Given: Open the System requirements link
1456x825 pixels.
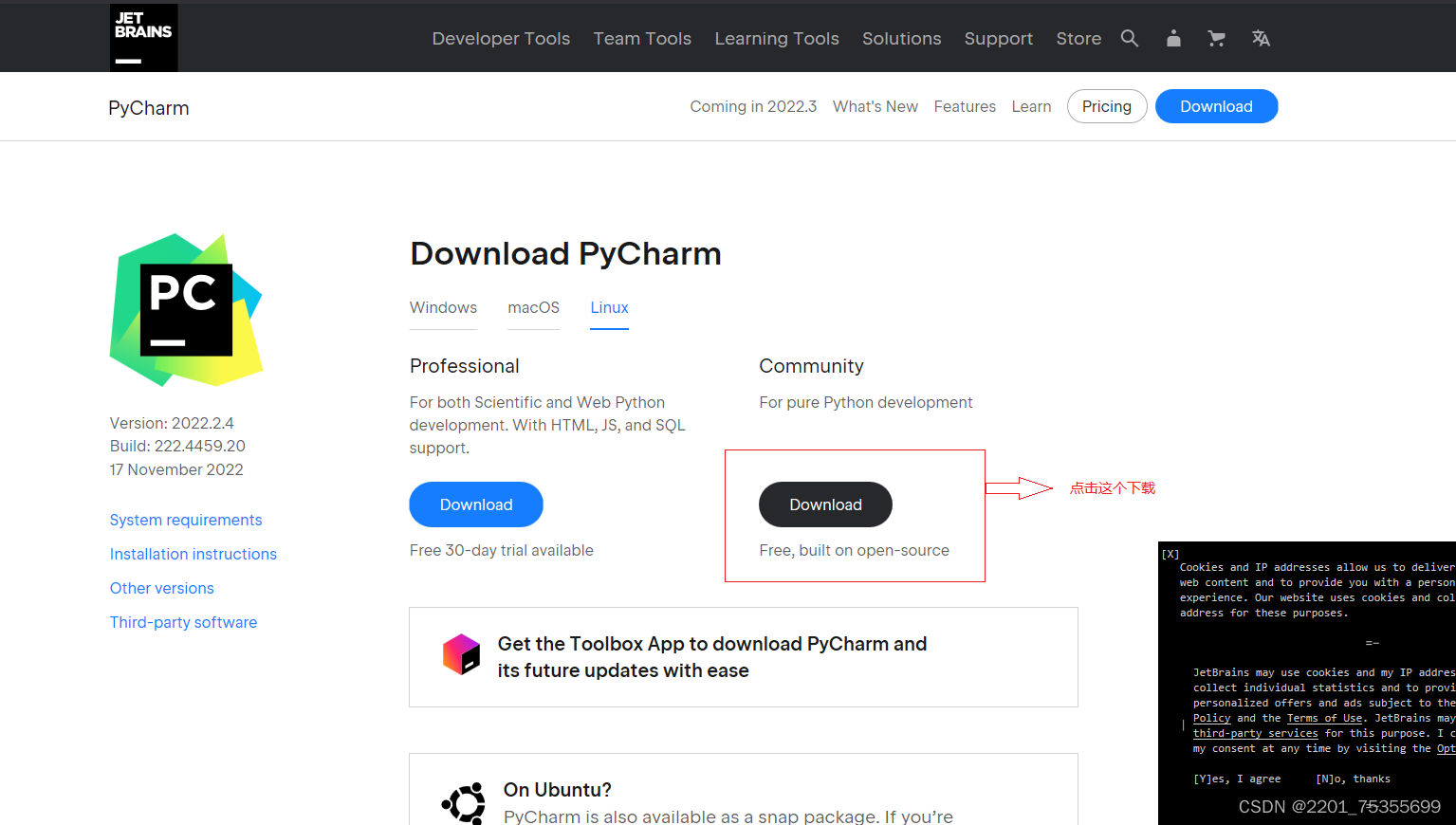Looking at the screenshot, I should tap(185, 520).
